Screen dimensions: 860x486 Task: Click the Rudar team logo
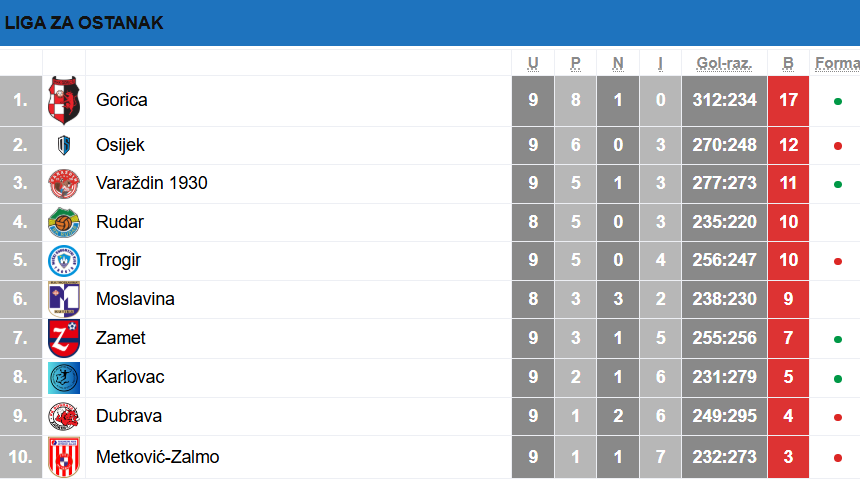point(64,222)
